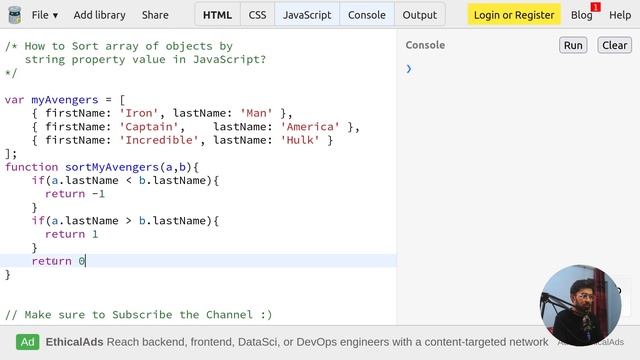Screen dimensions: 640x360
Task: Click the 'return -1' code line
Action: [75, 193]
